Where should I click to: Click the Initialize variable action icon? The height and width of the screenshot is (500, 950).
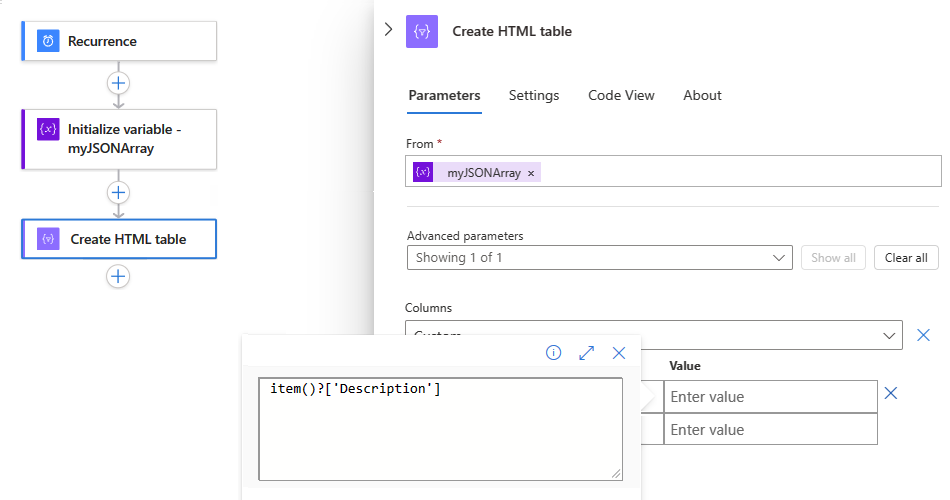[48, 129]
